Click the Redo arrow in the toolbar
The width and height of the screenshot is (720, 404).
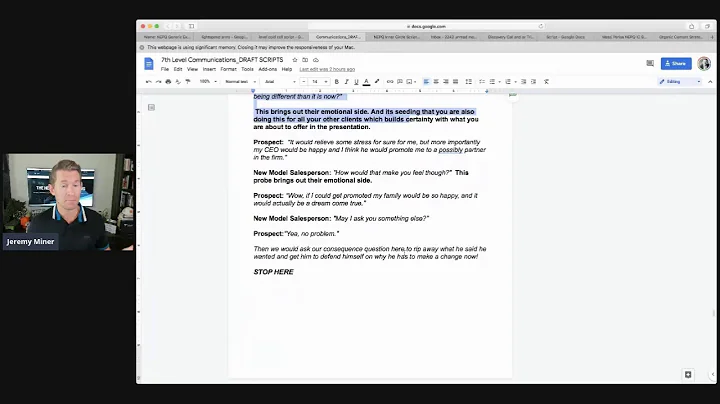158,82
